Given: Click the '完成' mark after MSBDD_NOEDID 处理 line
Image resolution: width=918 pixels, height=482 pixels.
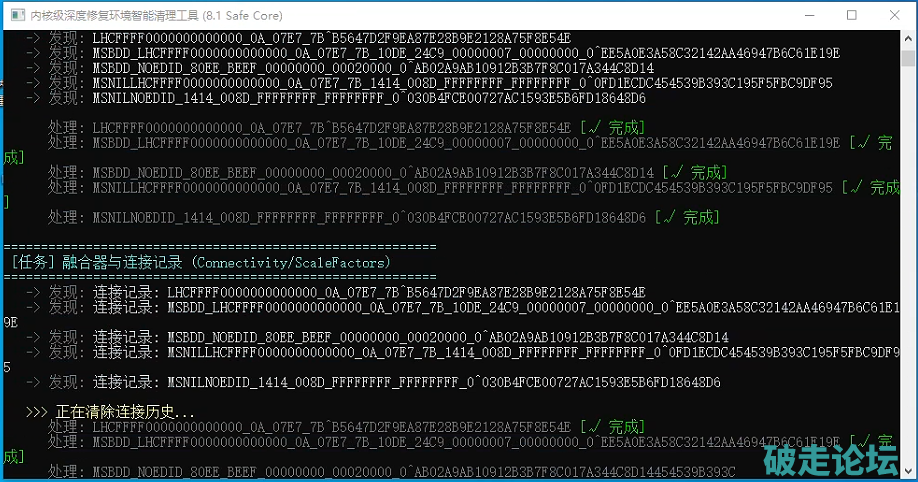Looking at the screenshot, I should 694,172.
